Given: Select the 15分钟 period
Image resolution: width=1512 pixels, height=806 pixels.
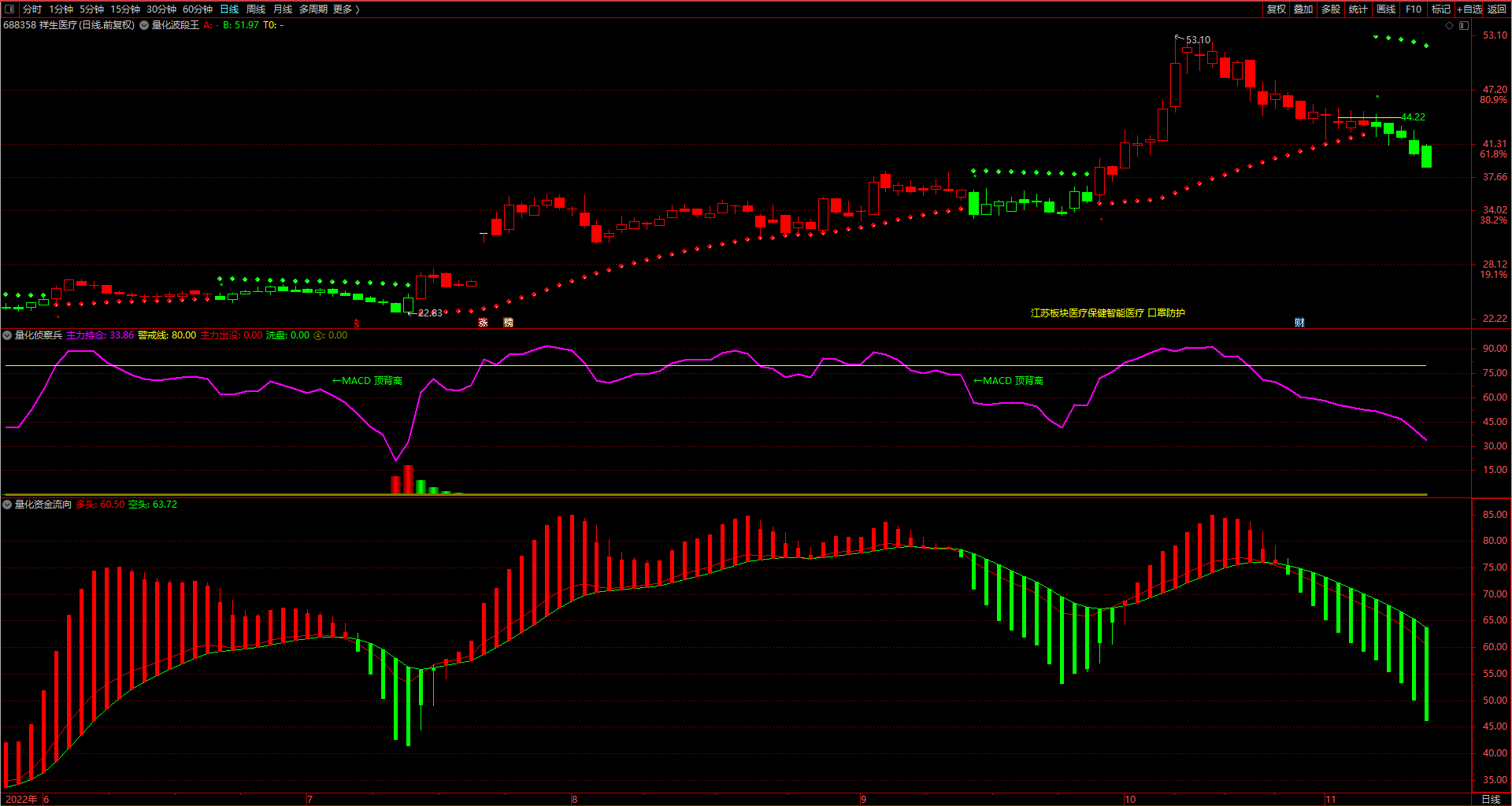Looking at the screenshot, I should pos(125,9).
